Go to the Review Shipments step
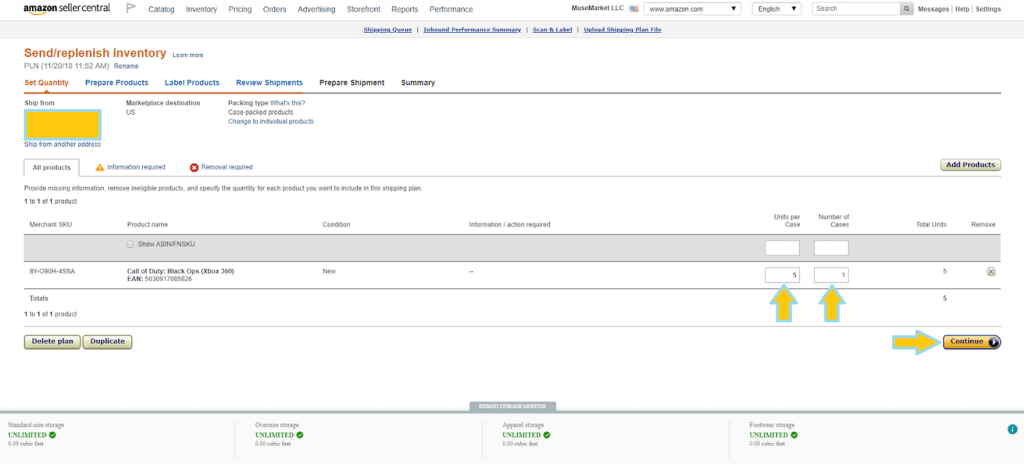Viewport: 1024px width, 464px height. pyautogui.click(x=269, y=83)
